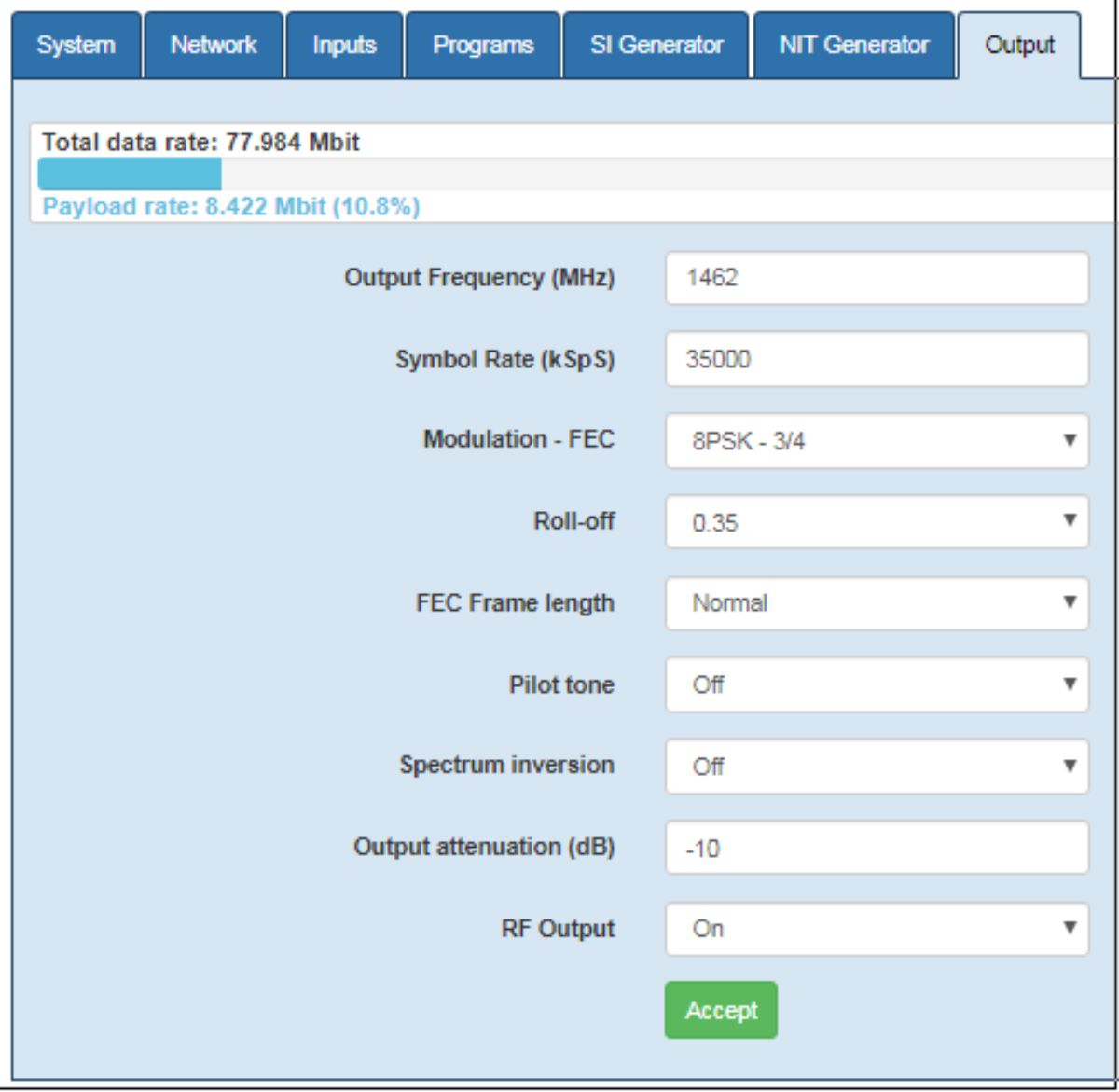This screenshot has height=1092, width=1119.
Task: Click the Output attenuation input field
Action: click(x=877, y=848)
